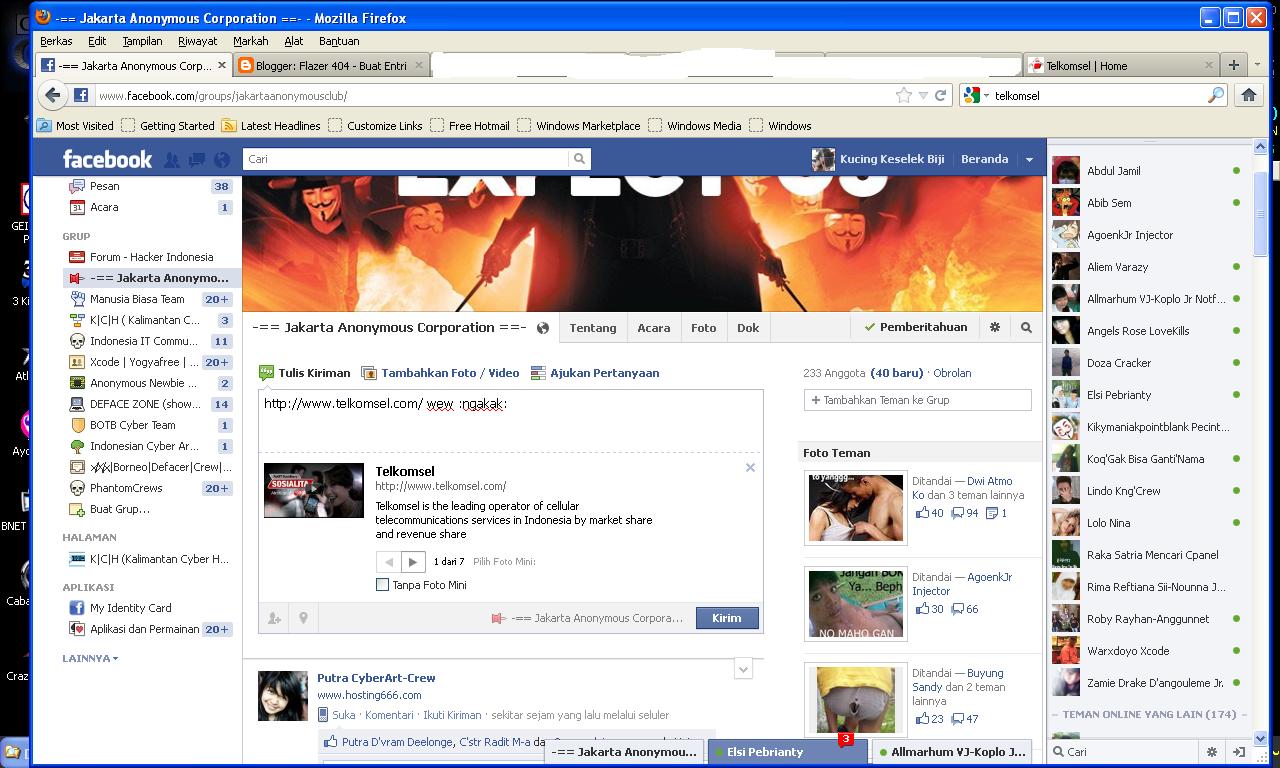Click the hide chat sidebar icon

(1238, 752)
